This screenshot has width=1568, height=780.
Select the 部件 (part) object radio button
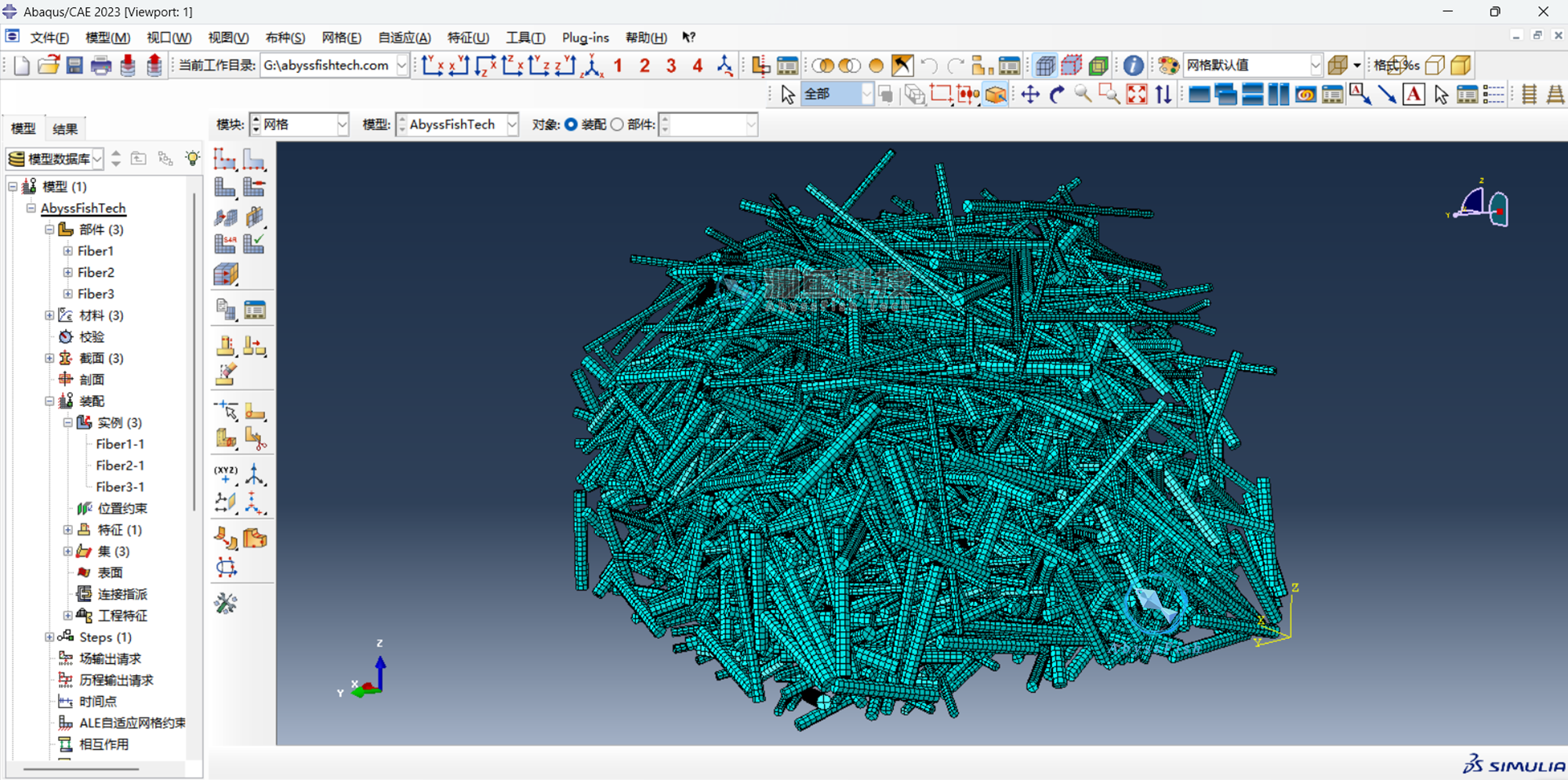point(617,125)
